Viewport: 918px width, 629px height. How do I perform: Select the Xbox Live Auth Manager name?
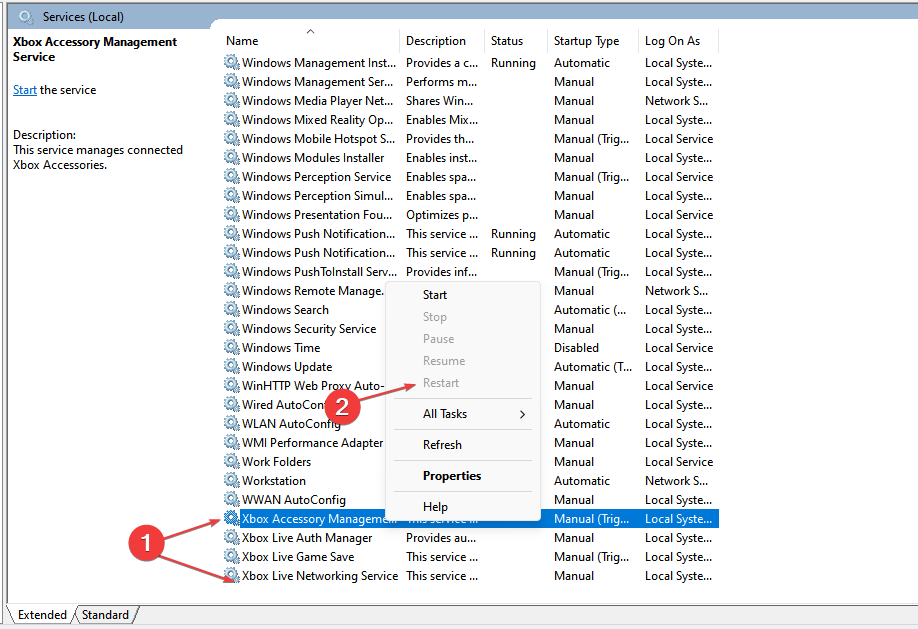pos(307,538)
